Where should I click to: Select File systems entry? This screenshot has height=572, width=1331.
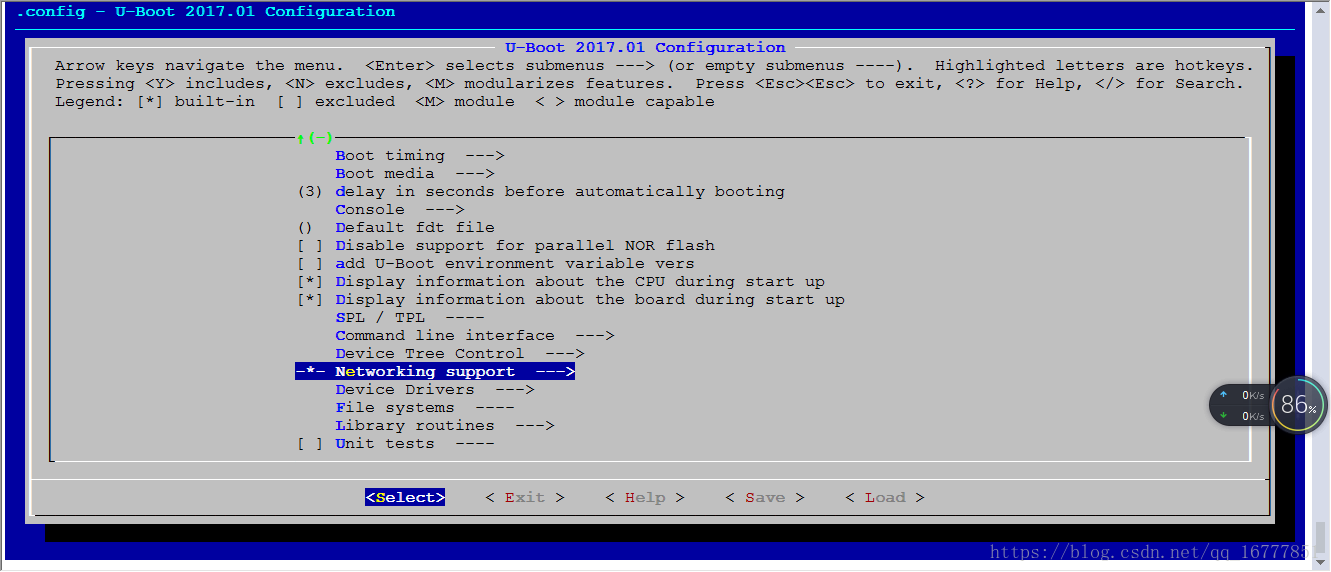click(425, 407)
